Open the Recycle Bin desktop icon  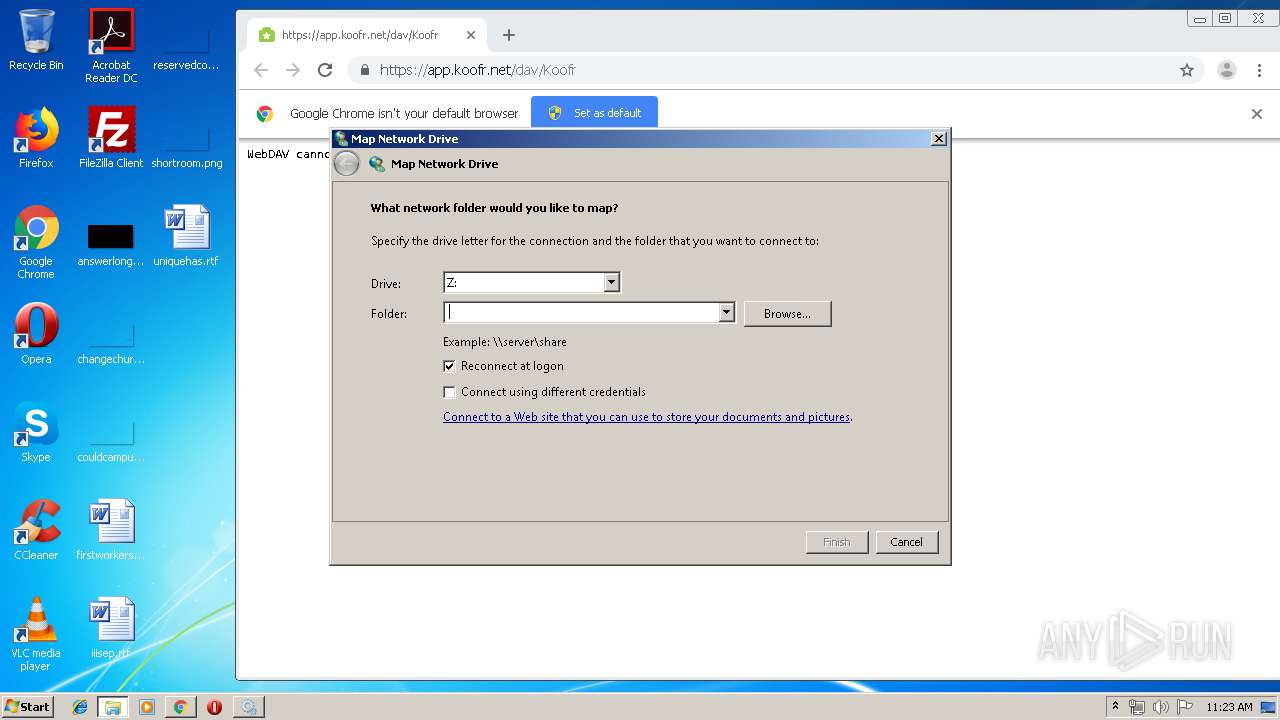click(x=36, y=40)
